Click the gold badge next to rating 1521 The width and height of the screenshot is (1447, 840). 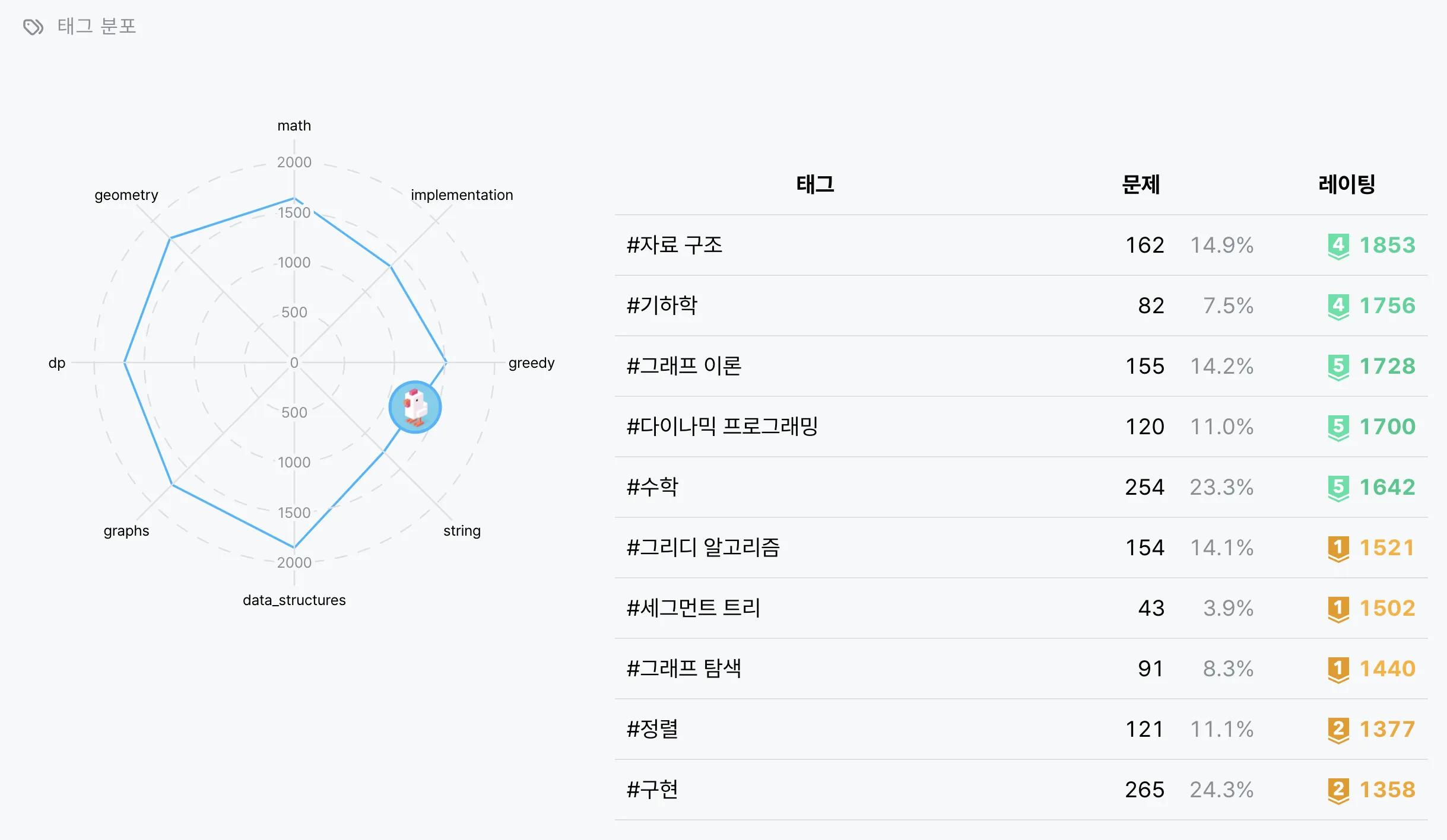[x=1338, y=548]
